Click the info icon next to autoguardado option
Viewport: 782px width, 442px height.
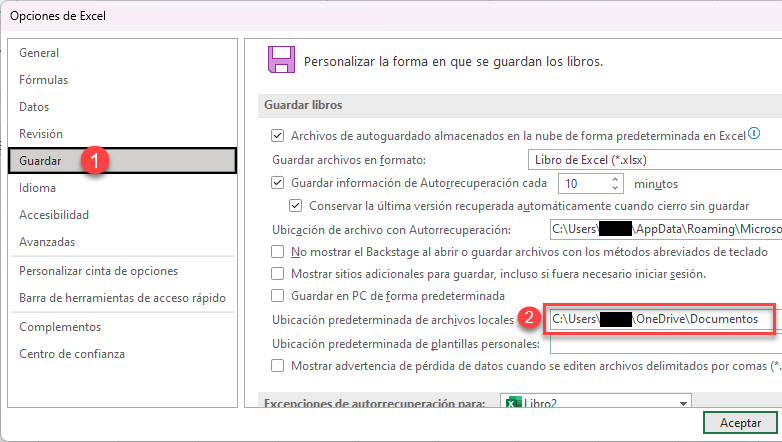[x=754, y=133]
